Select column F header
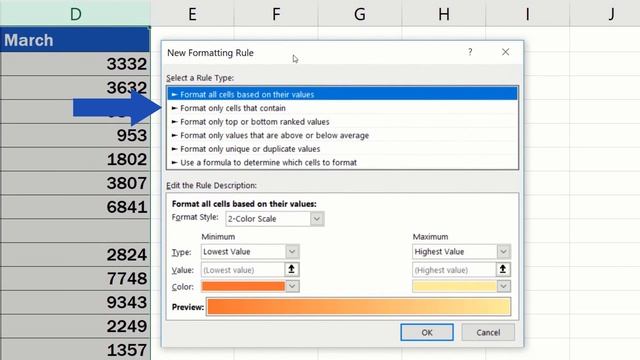The height and width of the screenshot is (360, 640). click(x=276, y=14)
